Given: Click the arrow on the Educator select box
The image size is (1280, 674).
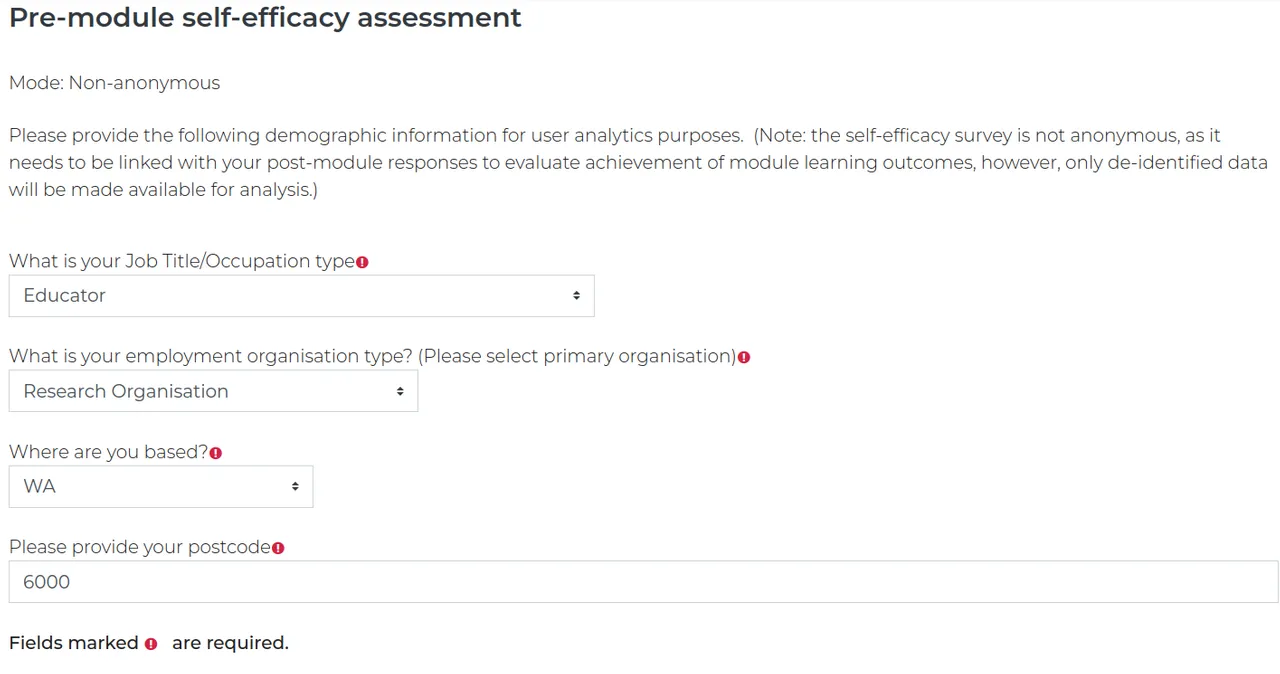Looking at the screenshot, I should 576,296.
